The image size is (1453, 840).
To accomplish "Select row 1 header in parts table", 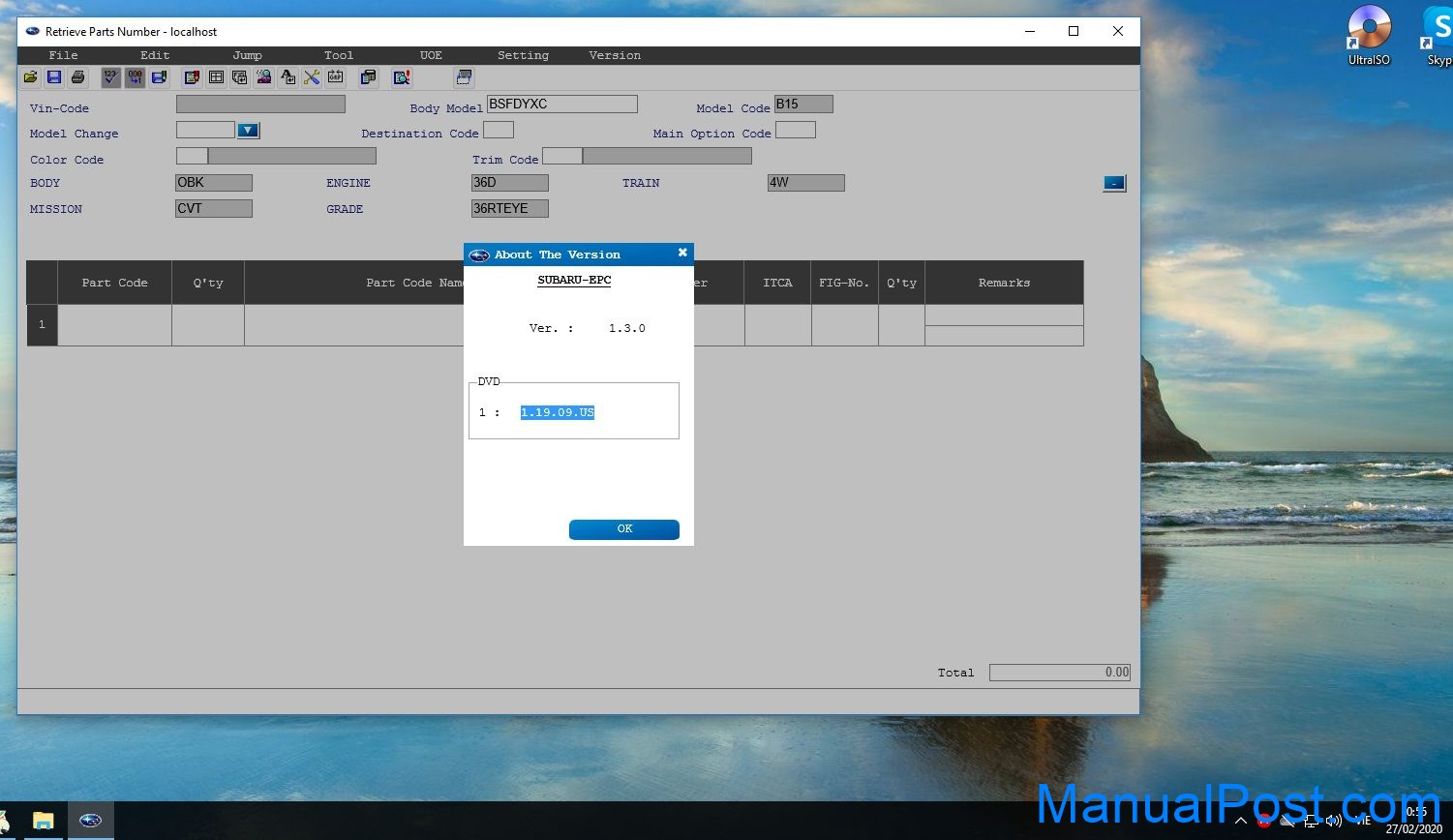I will pos(42,325).
